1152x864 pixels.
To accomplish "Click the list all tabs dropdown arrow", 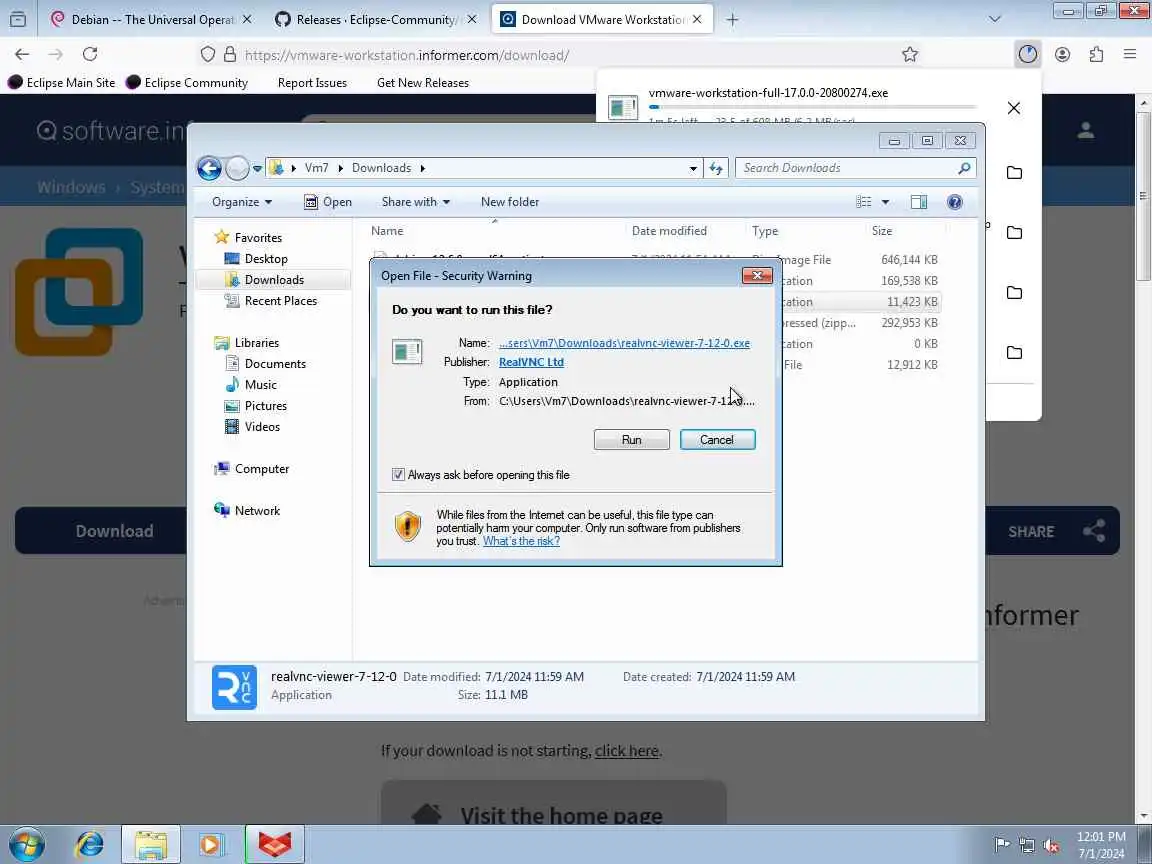I will click(x=995, y=20).
